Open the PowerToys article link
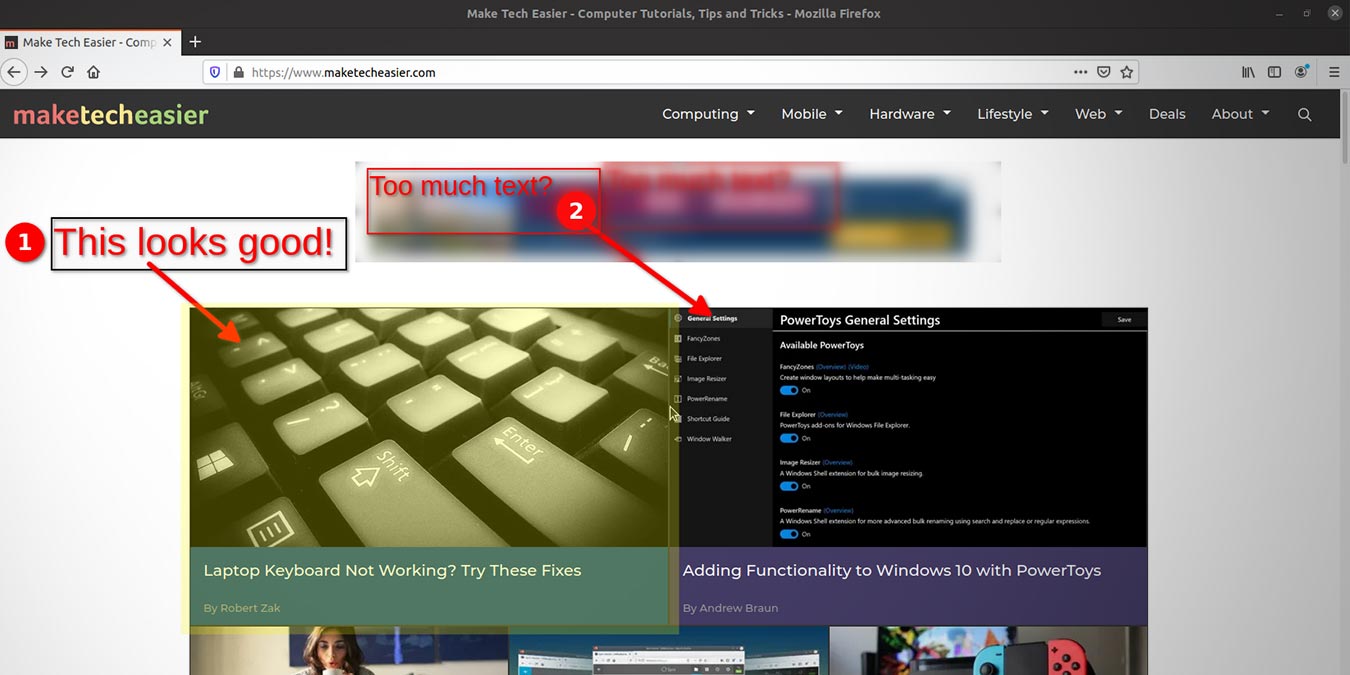This screenshot has width=1350, height=675. click(891, 570)
